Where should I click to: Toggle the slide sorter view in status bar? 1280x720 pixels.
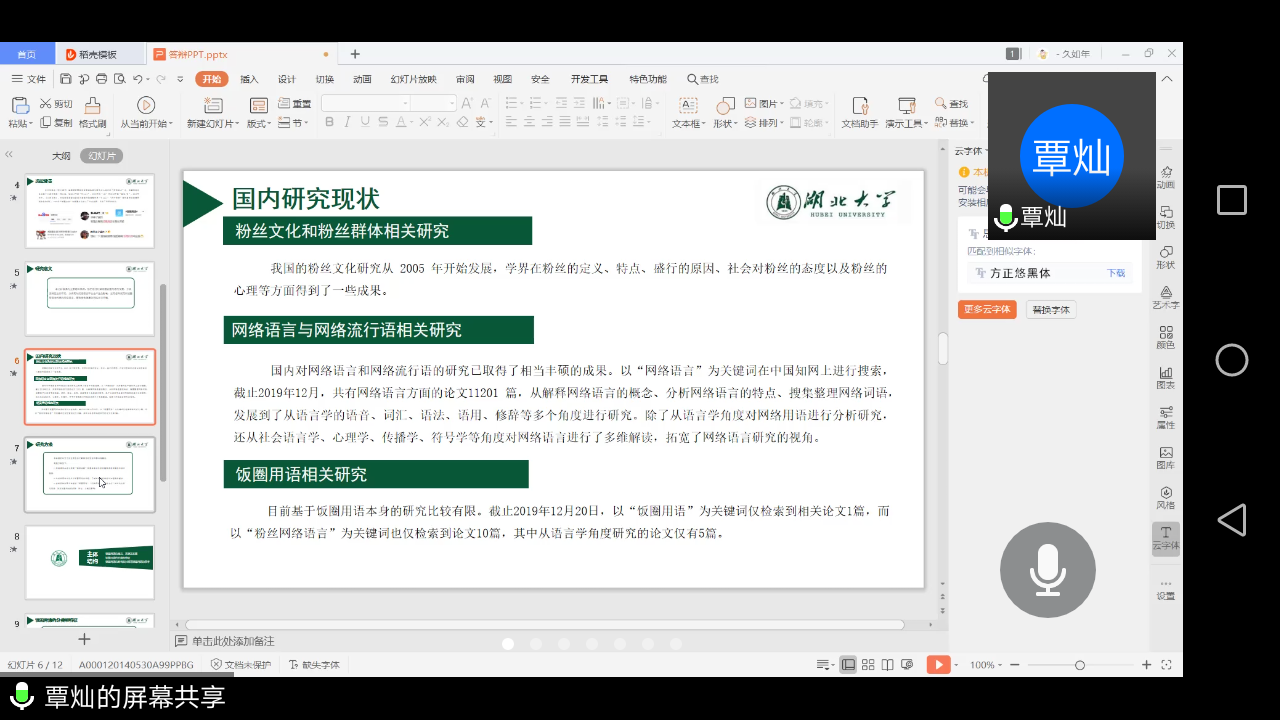pos(868,665)
